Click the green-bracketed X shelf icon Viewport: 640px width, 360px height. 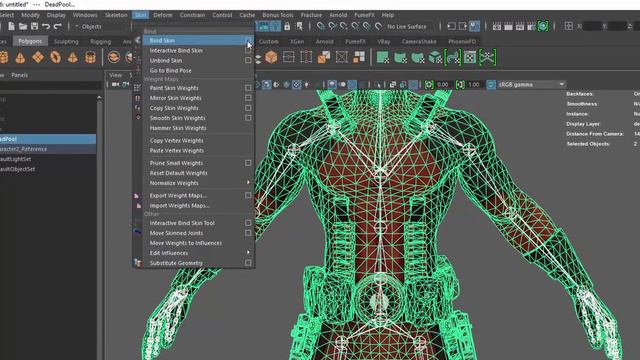pyautogui.click(x=487, y=57)
